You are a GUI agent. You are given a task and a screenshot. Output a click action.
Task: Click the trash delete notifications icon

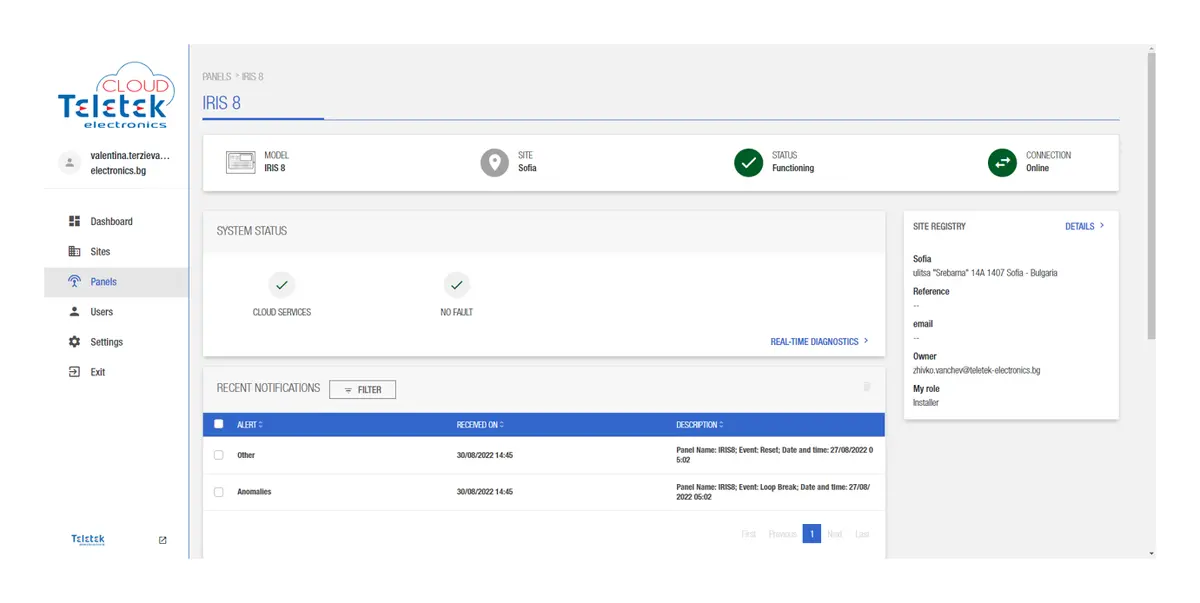tap(867, 386)
